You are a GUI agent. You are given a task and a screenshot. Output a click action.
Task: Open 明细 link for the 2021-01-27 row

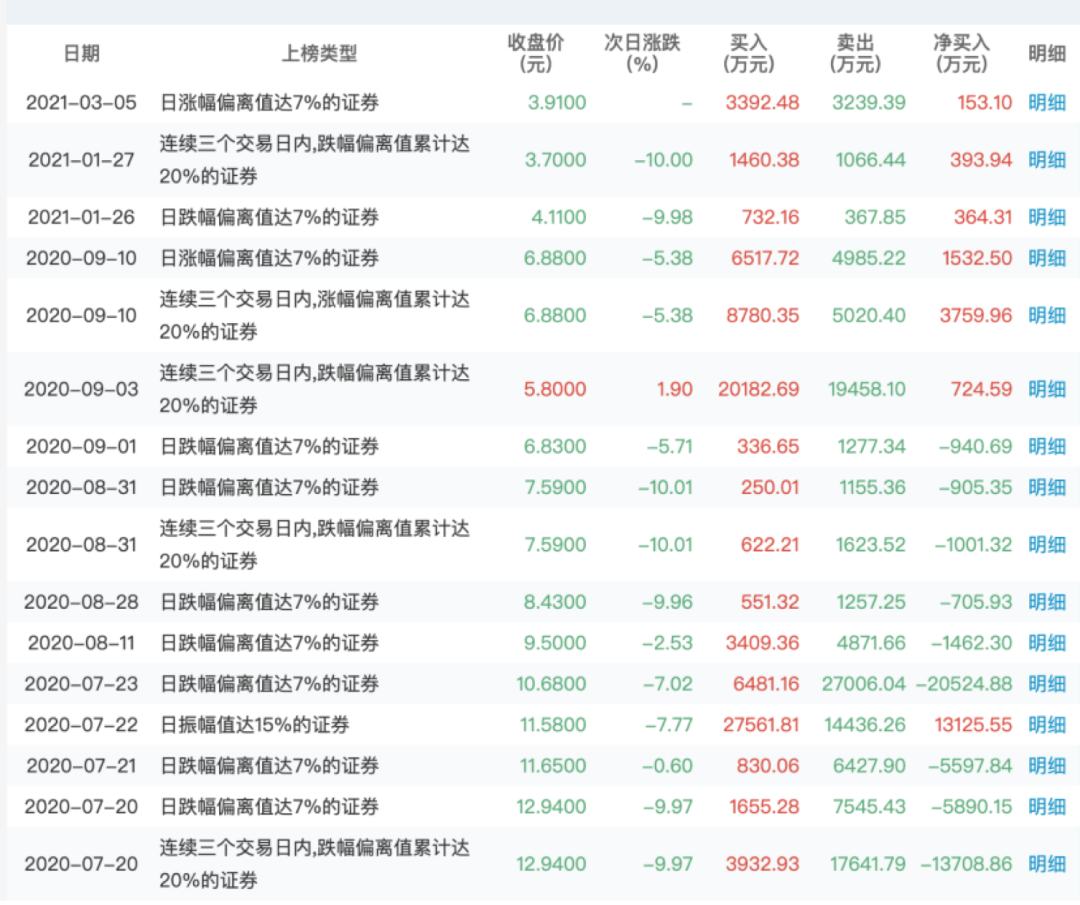pos(1047,160)
